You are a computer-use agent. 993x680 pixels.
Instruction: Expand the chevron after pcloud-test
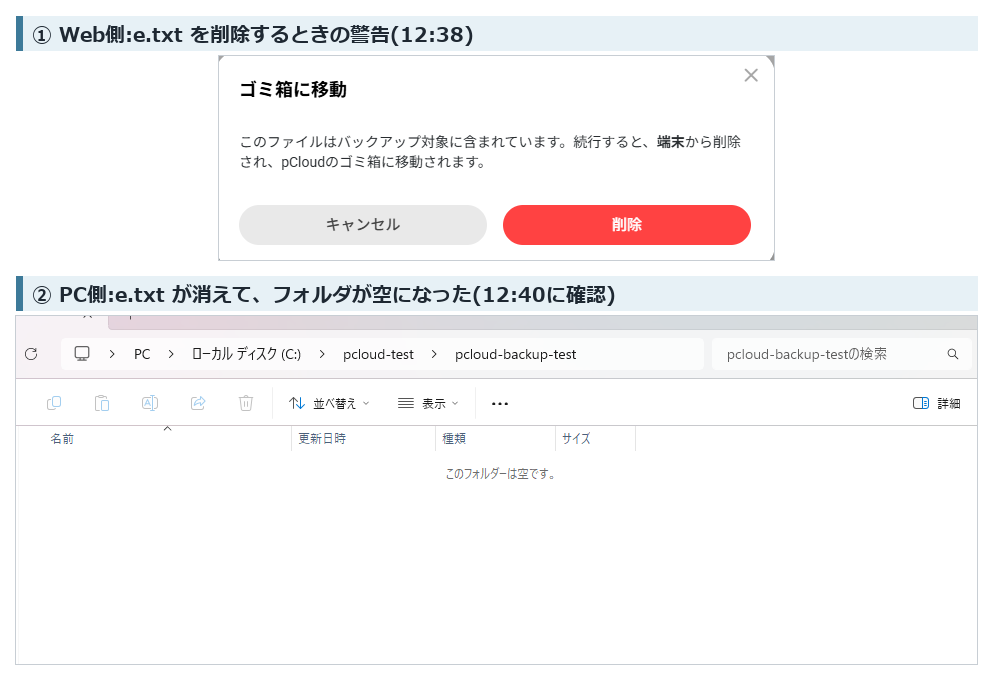tap(434, 354)
